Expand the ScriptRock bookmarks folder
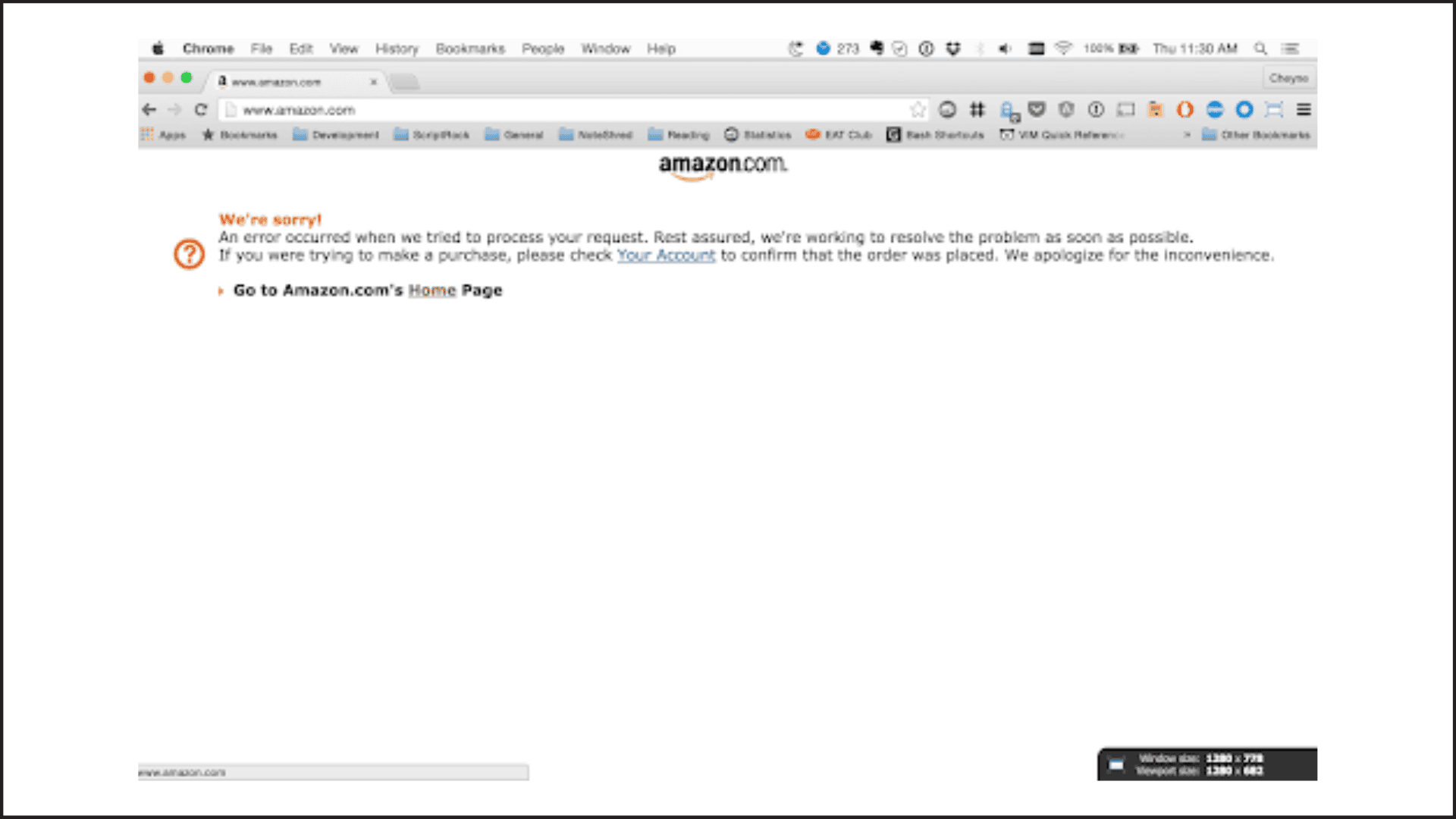 (x=431, y=135)
